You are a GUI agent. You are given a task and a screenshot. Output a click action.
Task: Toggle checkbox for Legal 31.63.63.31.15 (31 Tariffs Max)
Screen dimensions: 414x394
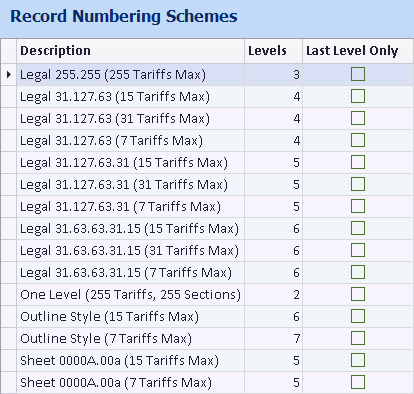tap(358, 250)
